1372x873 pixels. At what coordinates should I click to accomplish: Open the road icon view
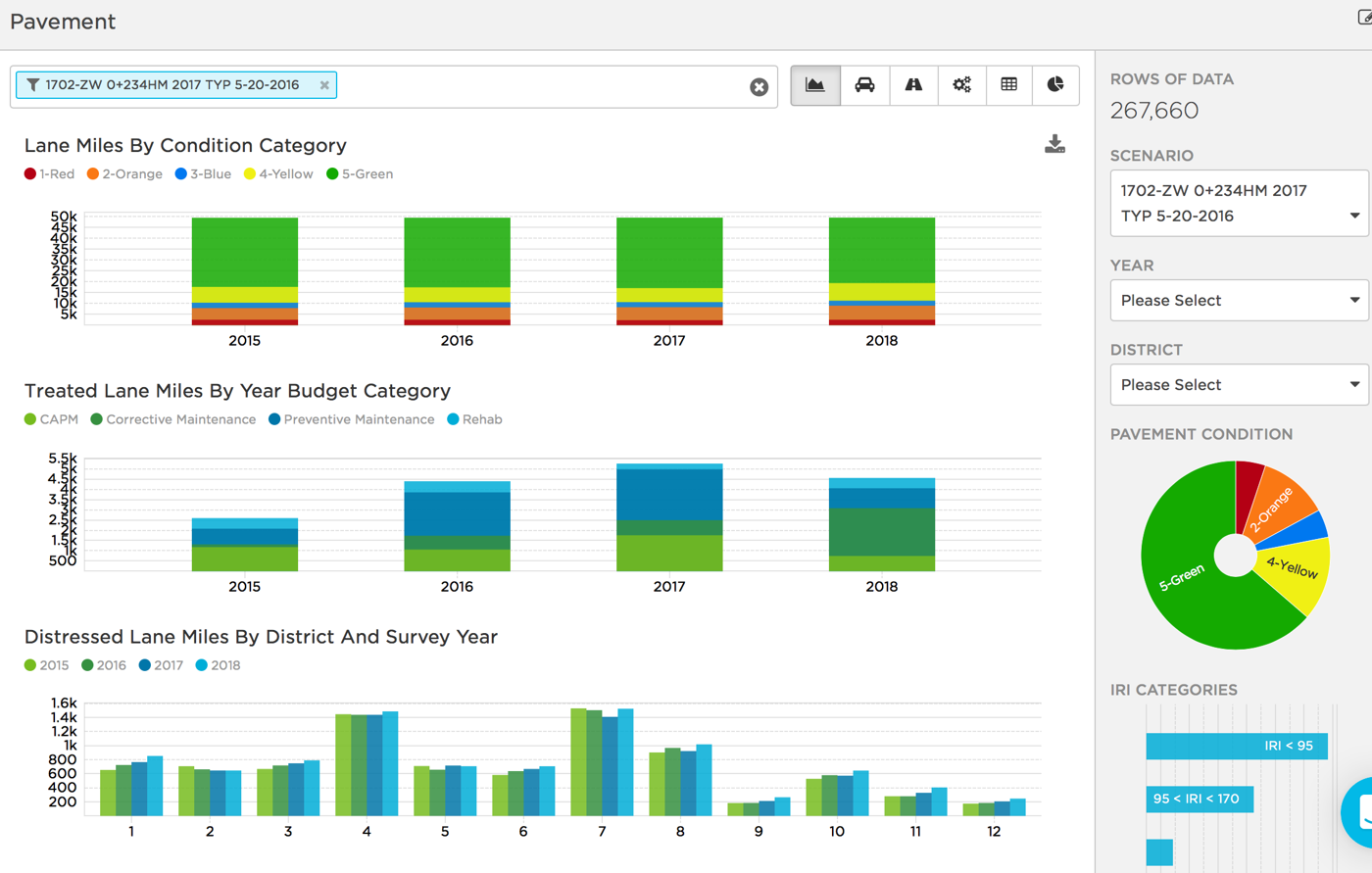912,85
